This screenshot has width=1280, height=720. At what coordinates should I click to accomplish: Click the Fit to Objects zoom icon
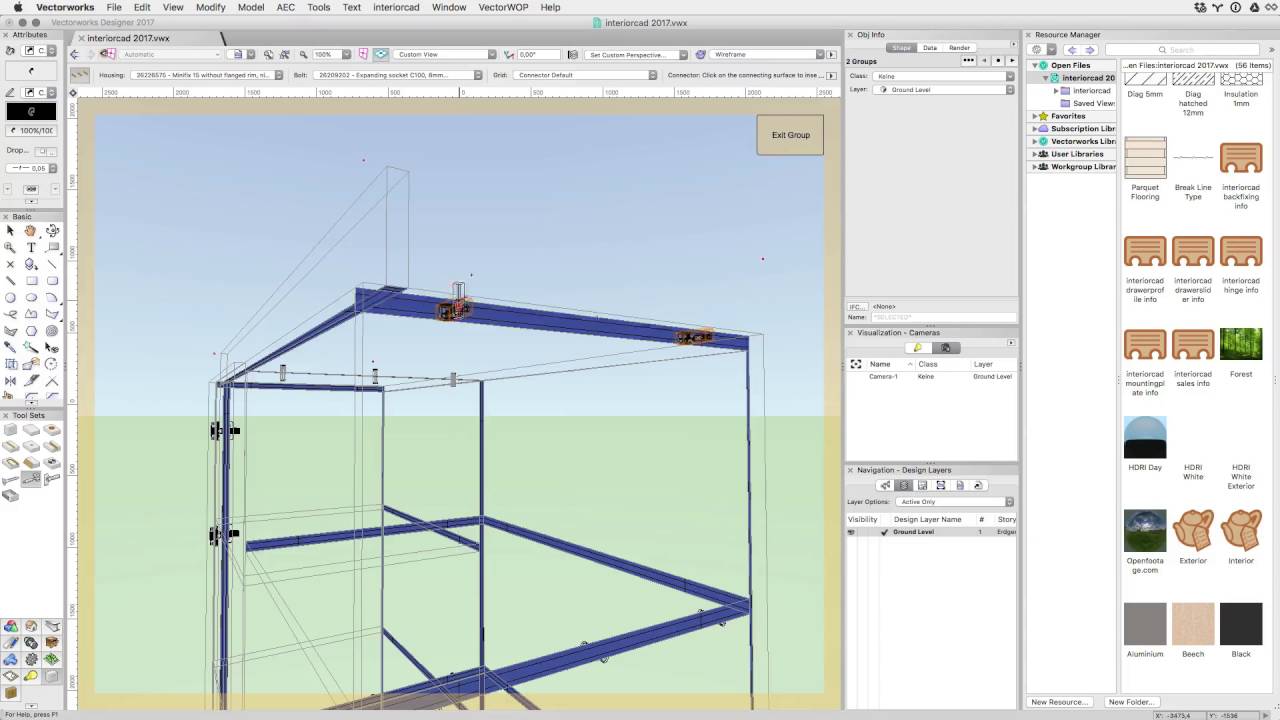pos(285,54)
